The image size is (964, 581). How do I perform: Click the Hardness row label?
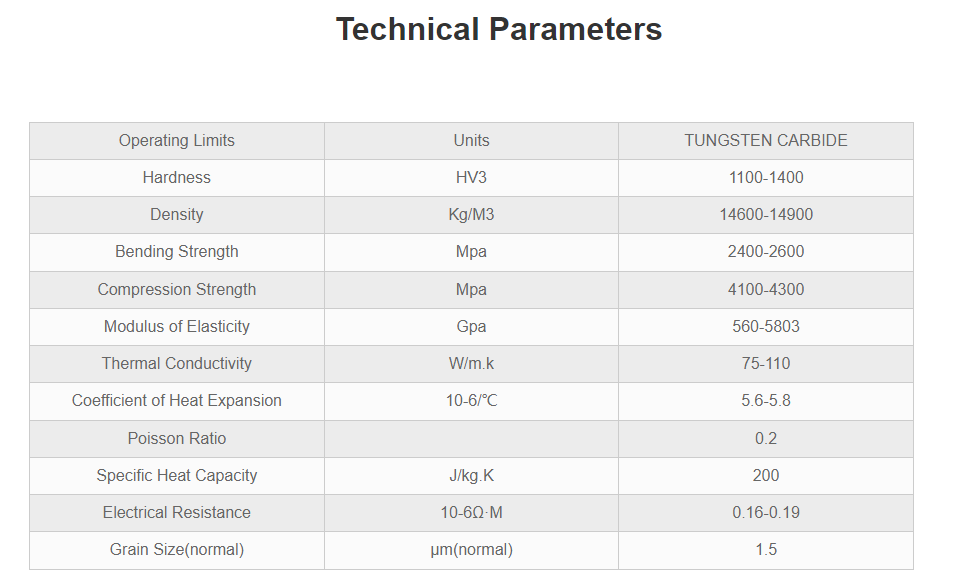tap(177, 178)
